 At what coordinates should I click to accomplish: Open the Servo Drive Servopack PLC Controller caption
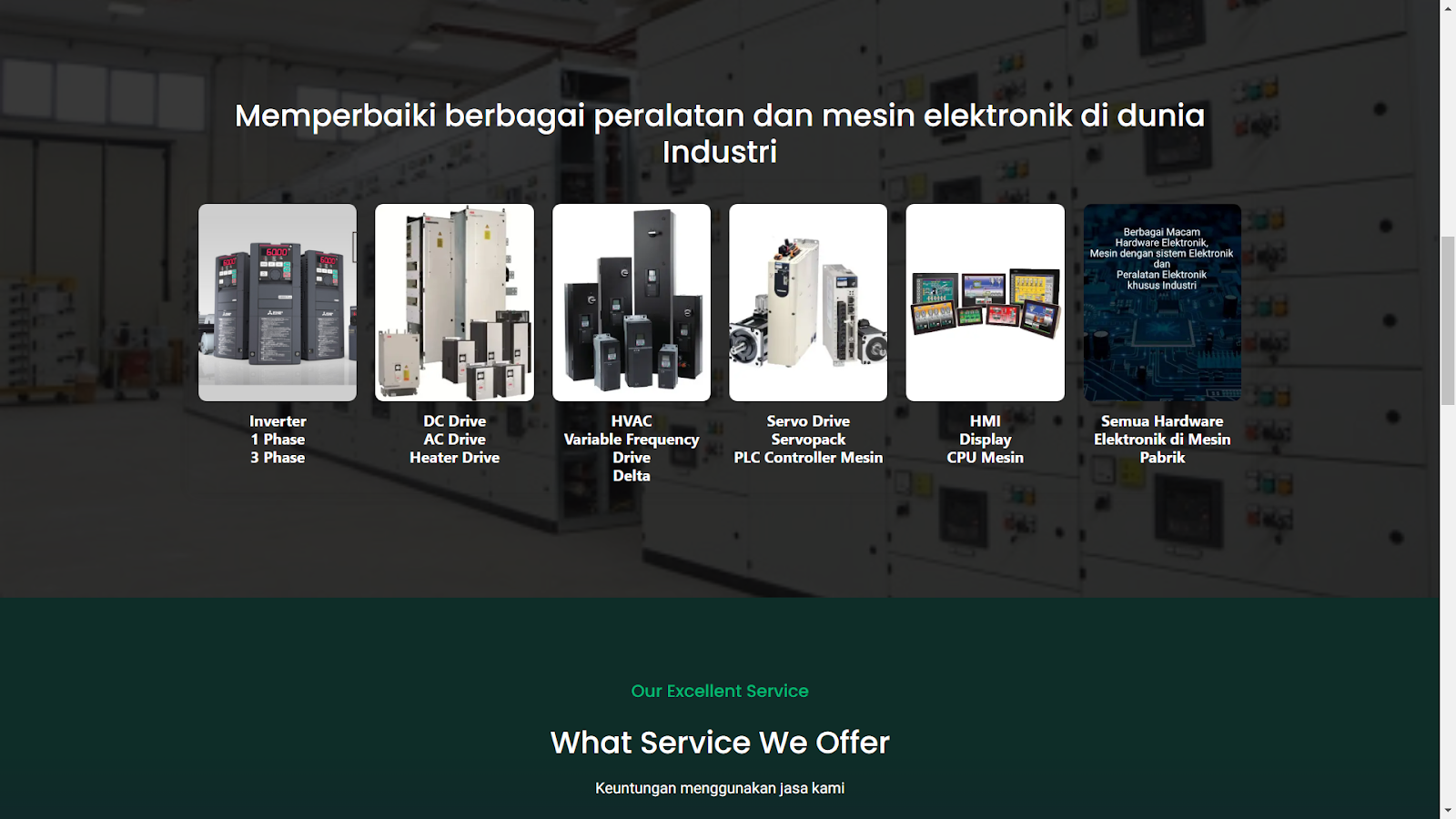click(808, 440)
